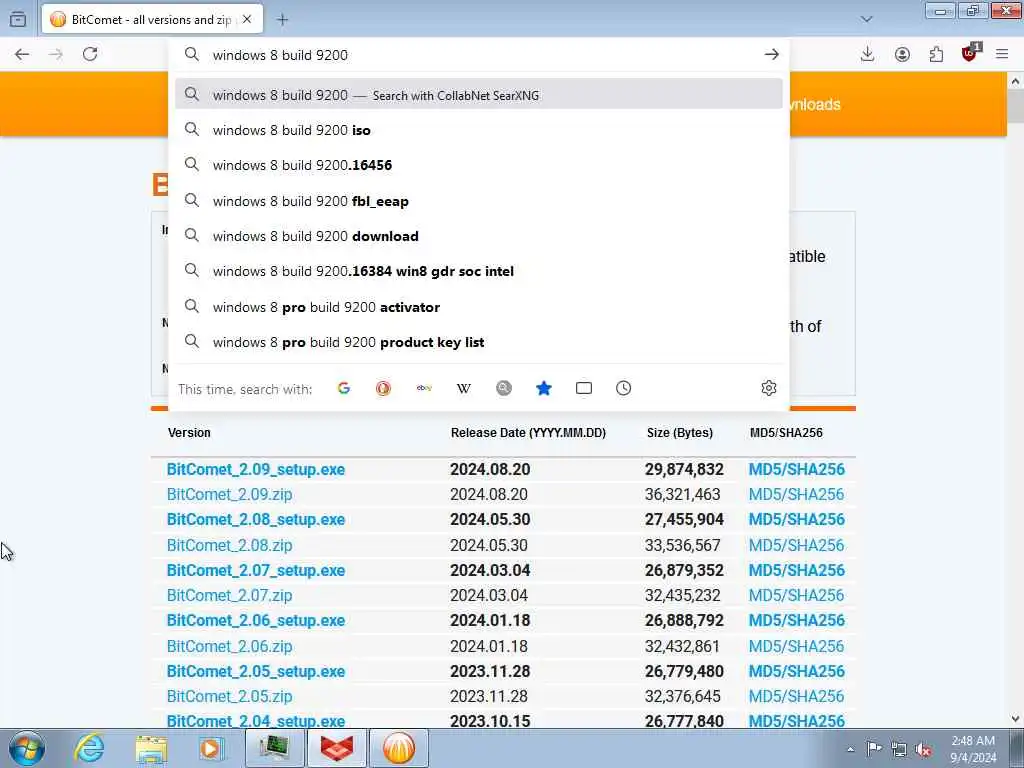Image resolution: width=1024 pixels, height=768 pixels.
Task: Open MD5/SHA256 for BitComet_2.05.zip row
Action: coord(797,697)
